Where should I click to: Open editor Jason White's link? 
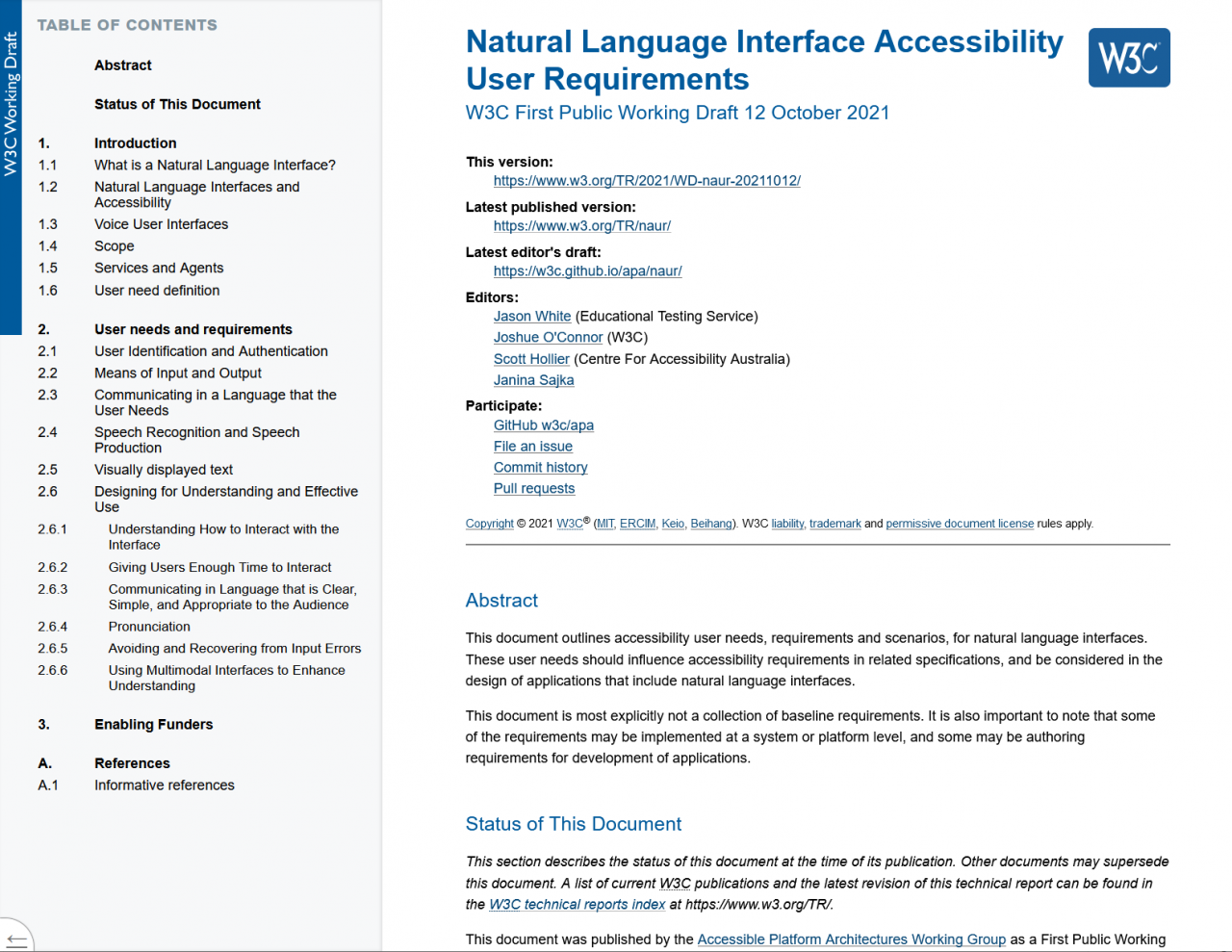coord(532,317)
